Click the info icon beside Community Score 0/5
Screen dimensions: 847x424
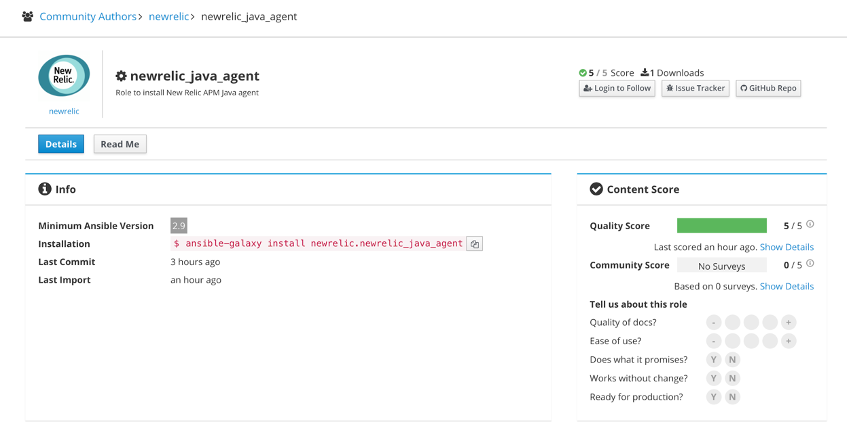[x=810, y=264]
